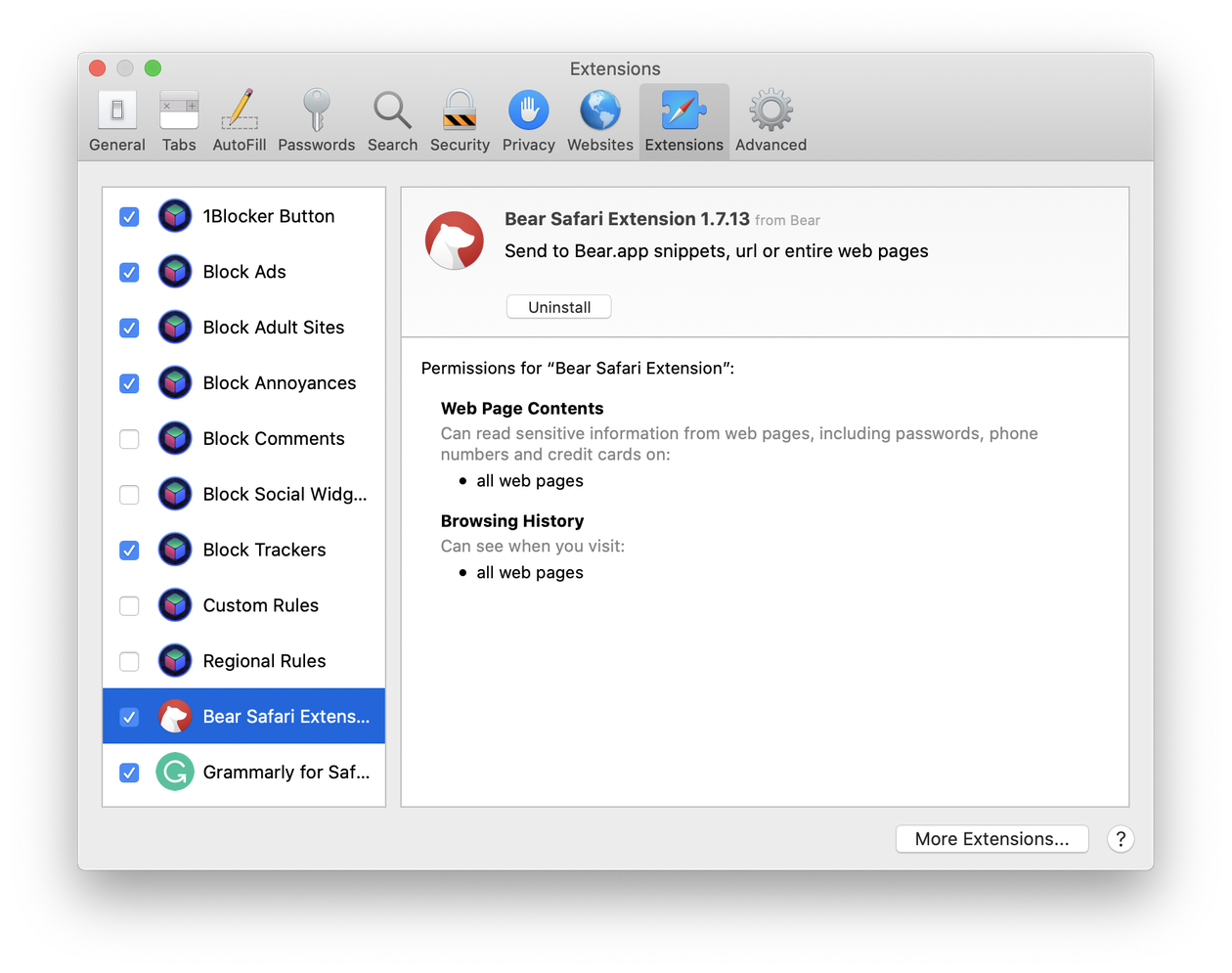The image size is (1232, 973).
Task: Click the large Bear icon in details pane
Action: point(455,241)
